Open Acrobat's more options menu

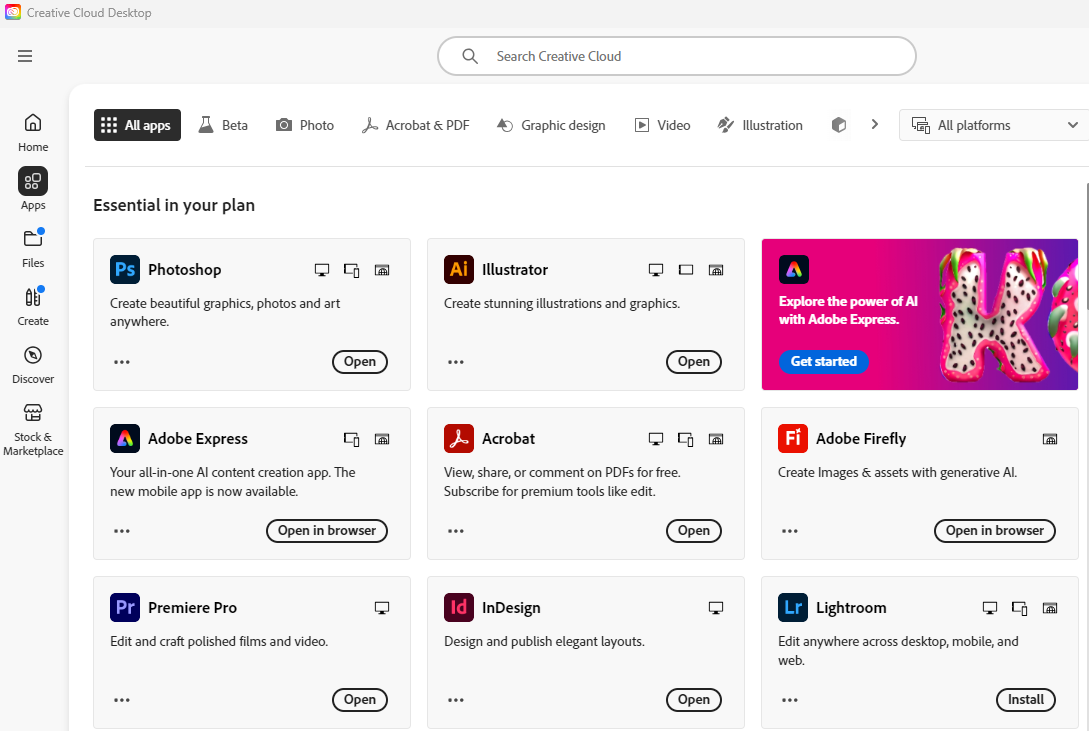456,531
